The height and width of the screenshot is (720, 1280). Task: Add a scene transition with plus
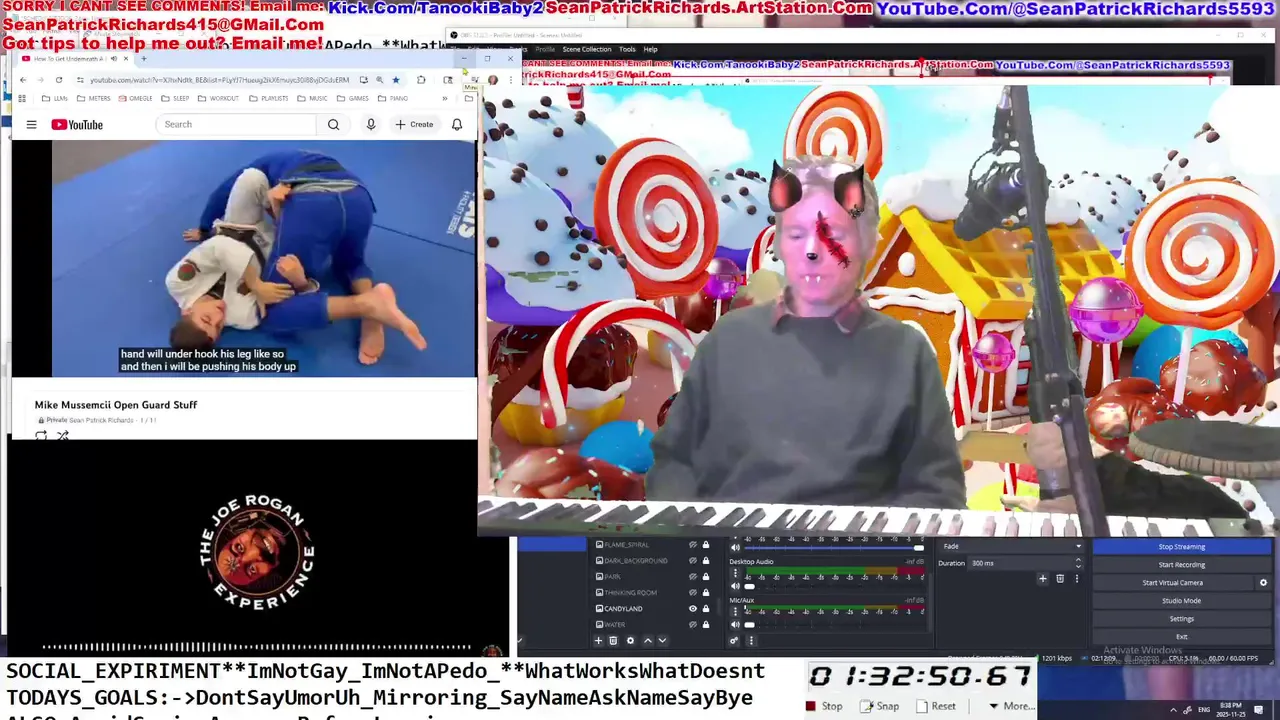[1043, 578]
